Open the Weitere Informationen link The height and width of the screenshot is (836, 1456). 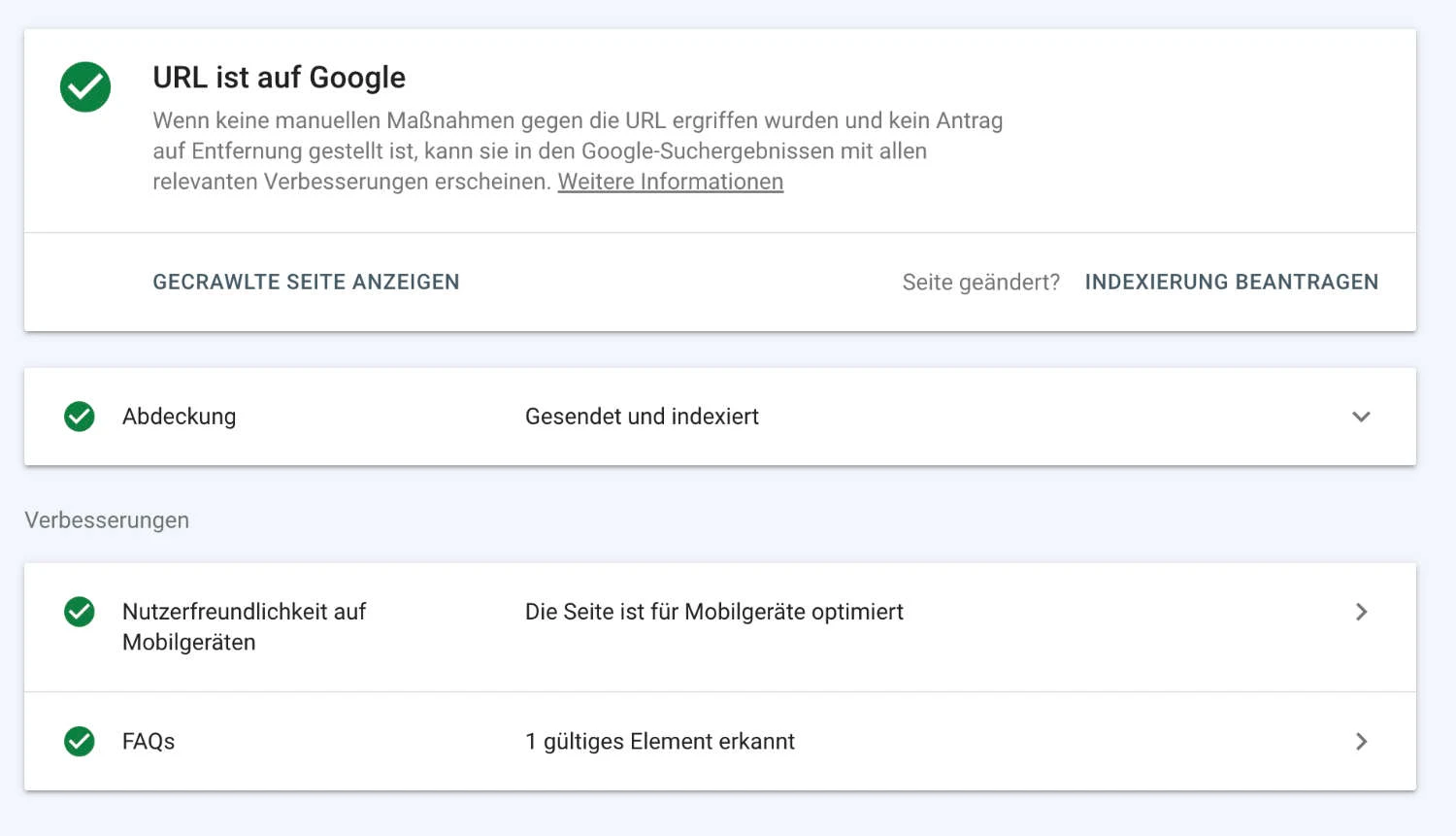tap(670, 182)
